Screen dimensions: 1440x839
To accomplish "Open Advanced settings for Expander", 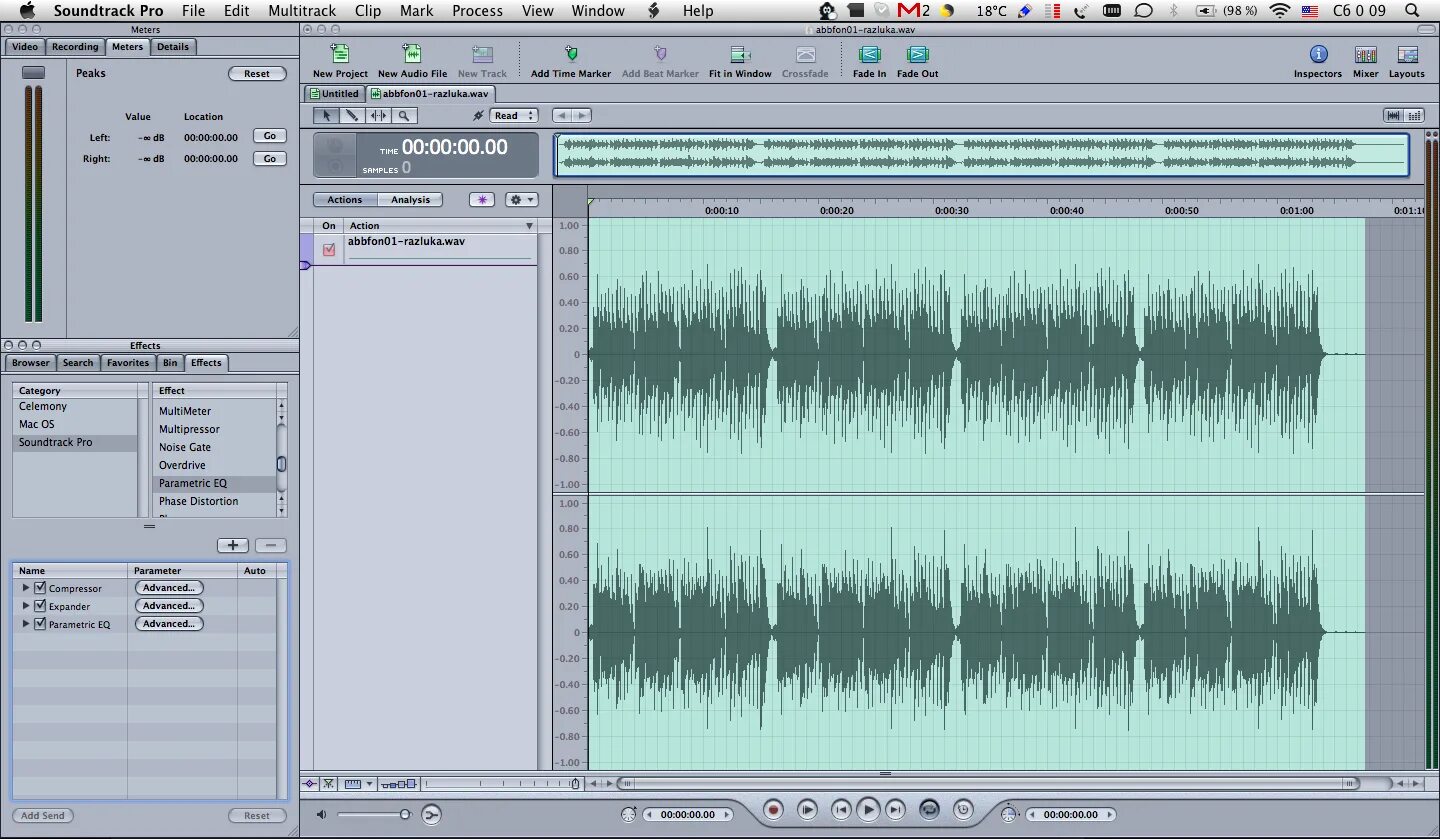I will 169,606.
